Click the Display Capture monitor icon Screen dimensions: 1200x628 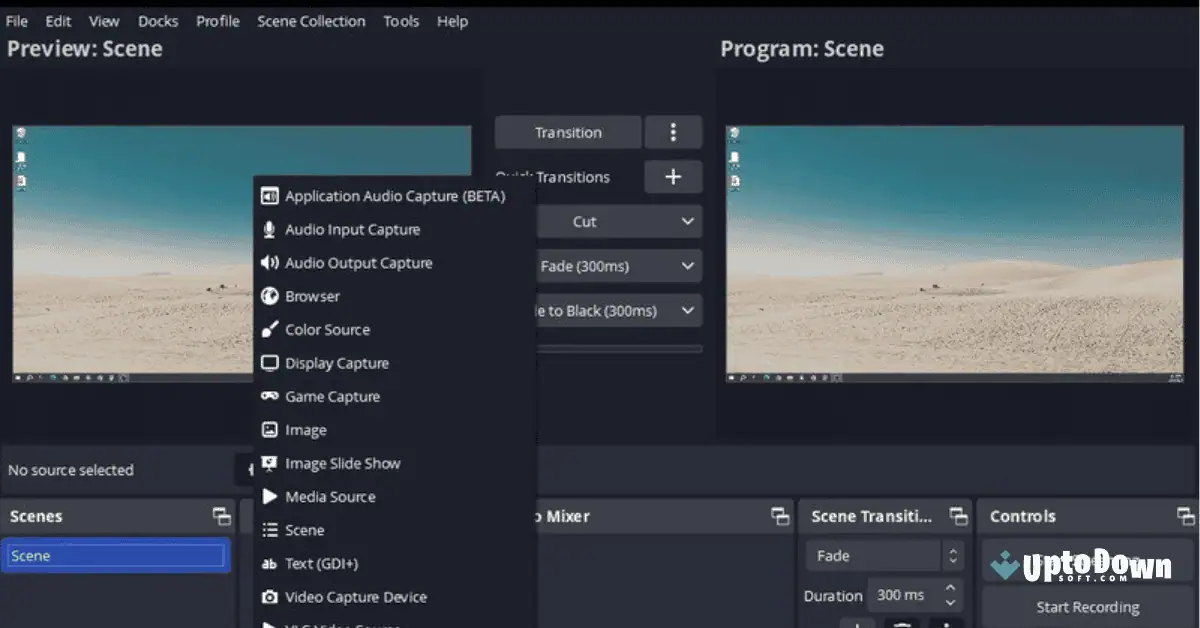point(269,363)
